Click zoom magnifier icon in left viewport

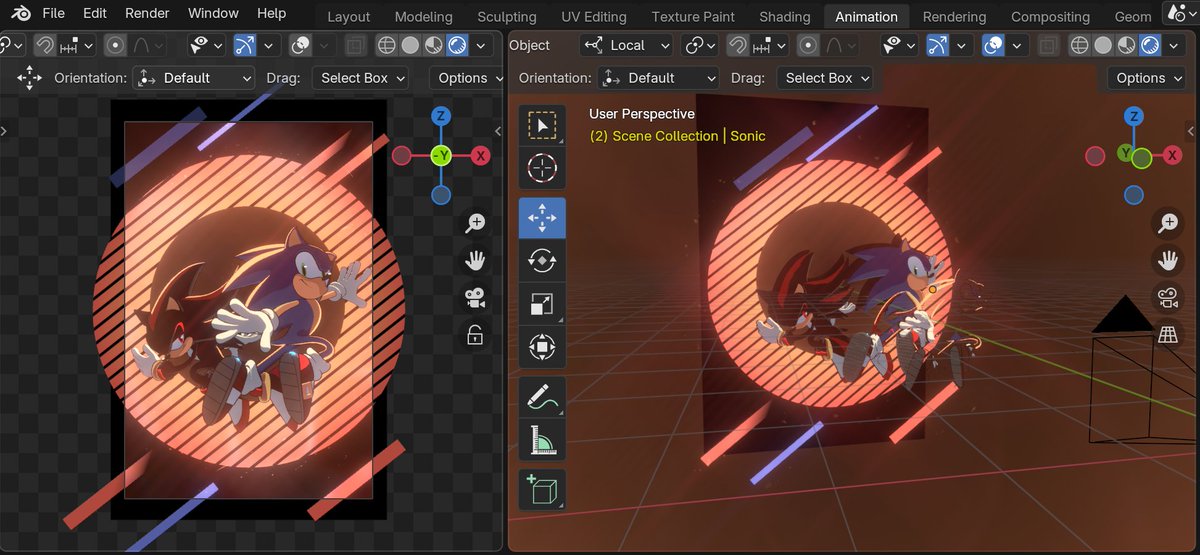[x=475, y=224]
